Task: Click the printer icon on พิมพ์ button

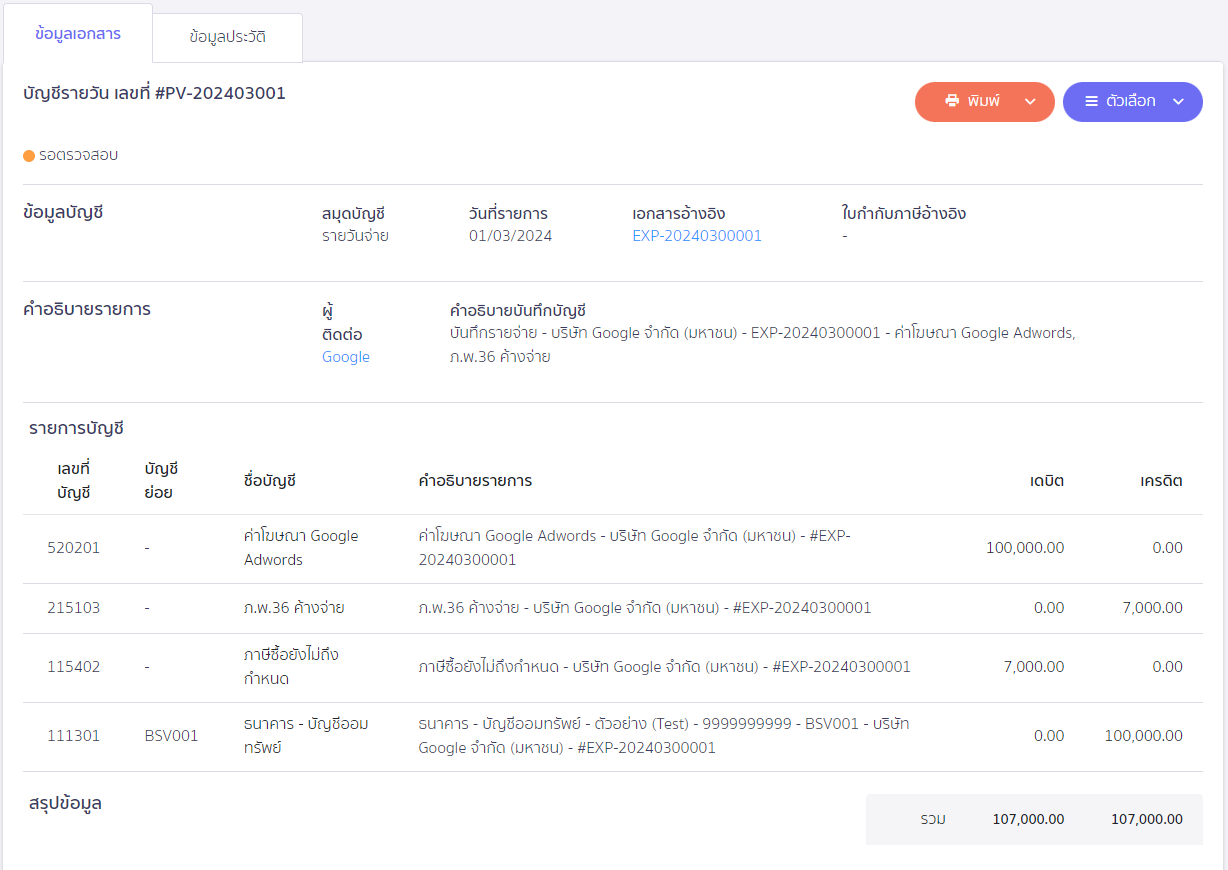Action: 952,101
